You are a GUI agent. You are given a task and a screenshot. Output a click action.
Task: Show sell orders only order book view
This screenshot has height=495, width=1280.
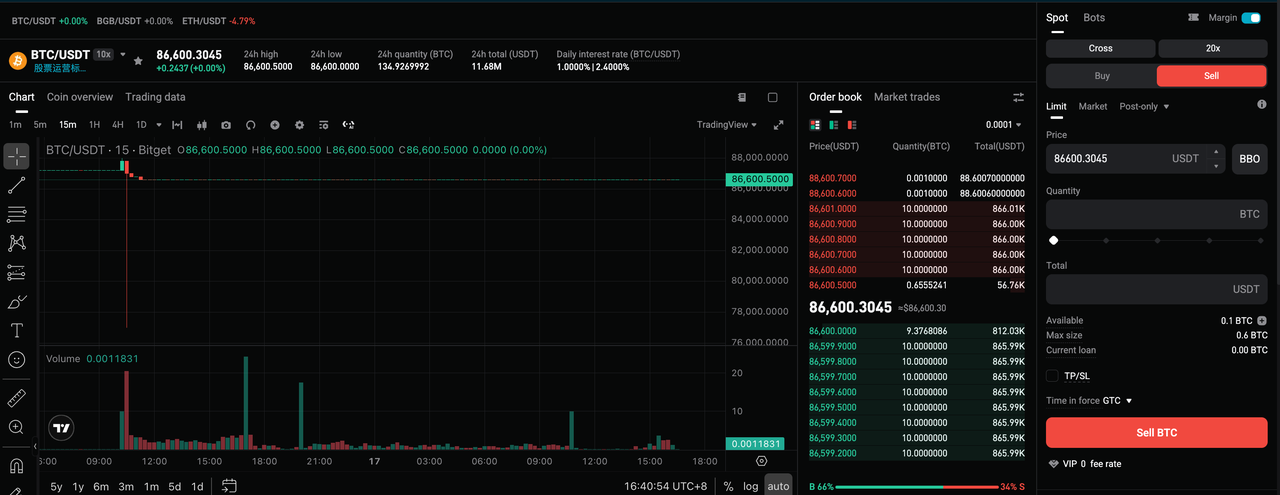(x=852, y=125)
